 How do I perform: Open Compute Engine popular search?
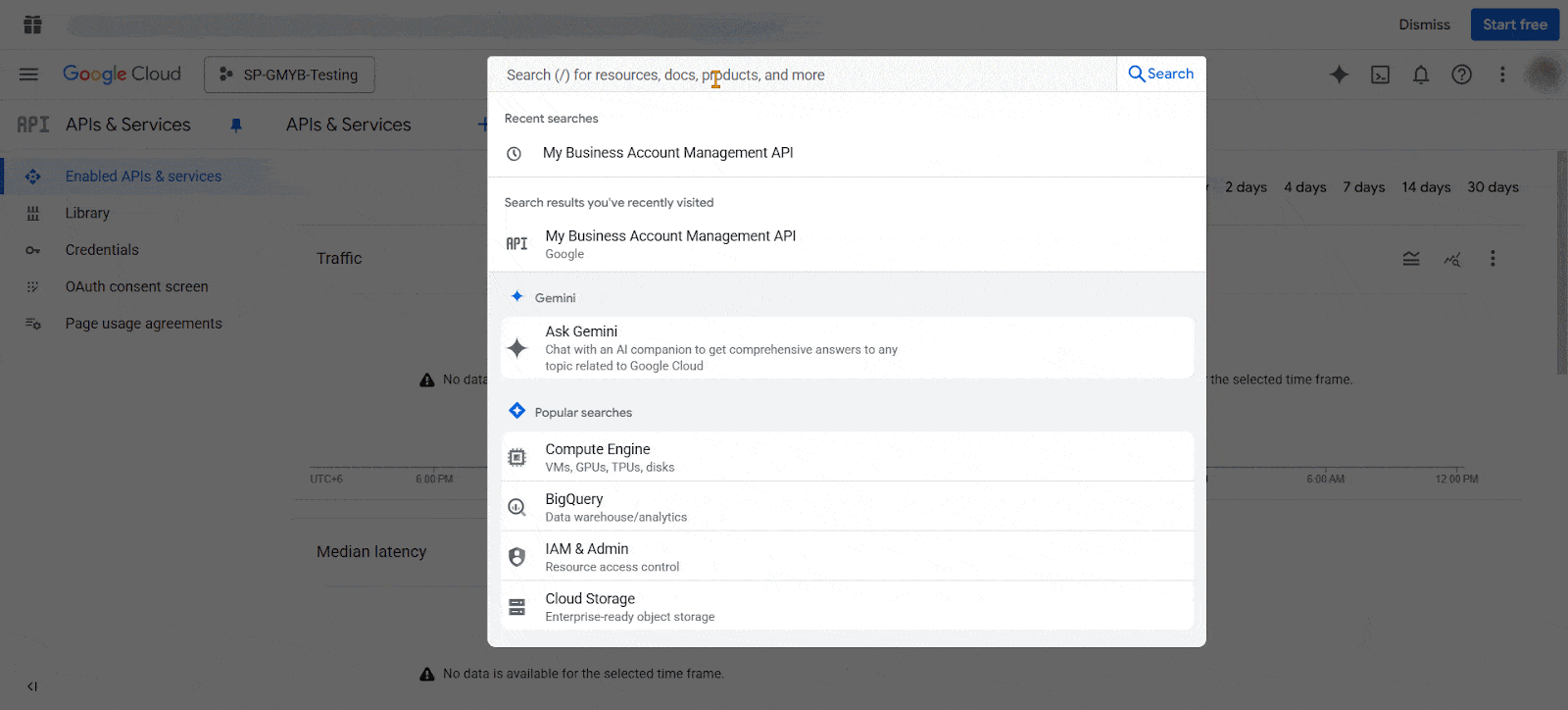pos(847,457)
